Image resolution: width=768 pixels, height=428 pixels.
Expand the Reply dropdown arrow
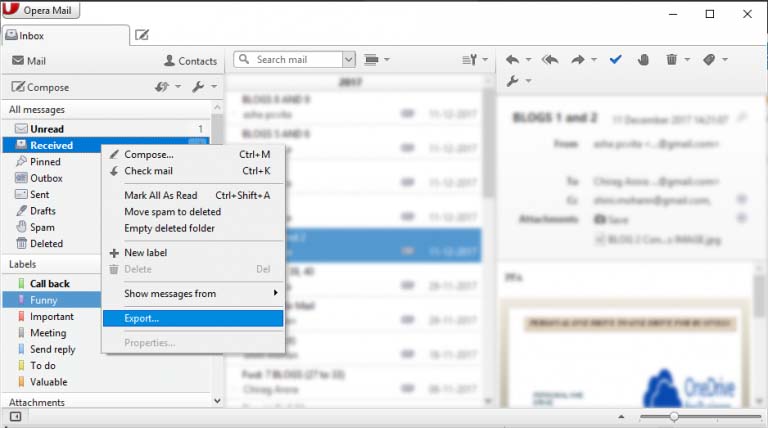[528, 60]
